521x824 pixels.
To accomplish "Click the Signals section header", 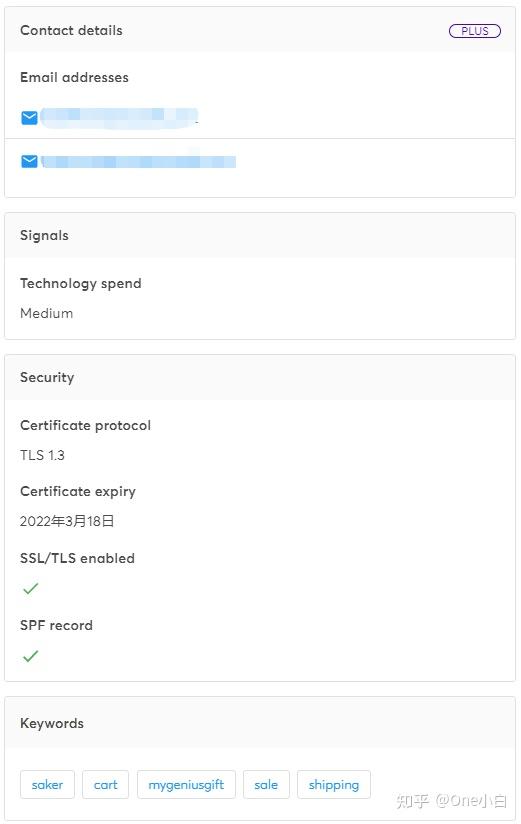I will [x=260, y=235].
